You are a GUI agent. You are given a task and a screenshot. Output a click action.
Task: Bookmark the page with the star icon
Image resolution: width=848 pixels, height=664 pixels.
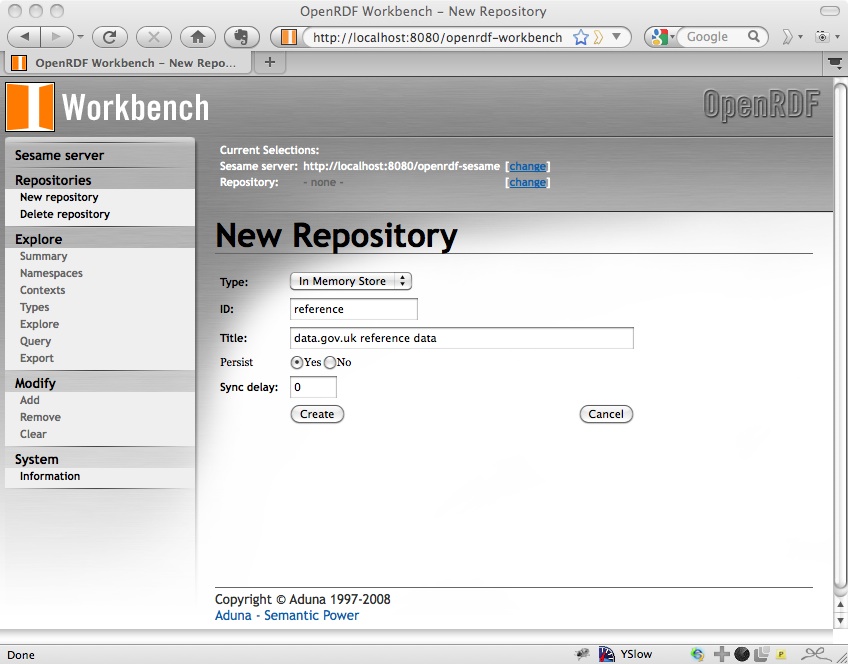580,37
